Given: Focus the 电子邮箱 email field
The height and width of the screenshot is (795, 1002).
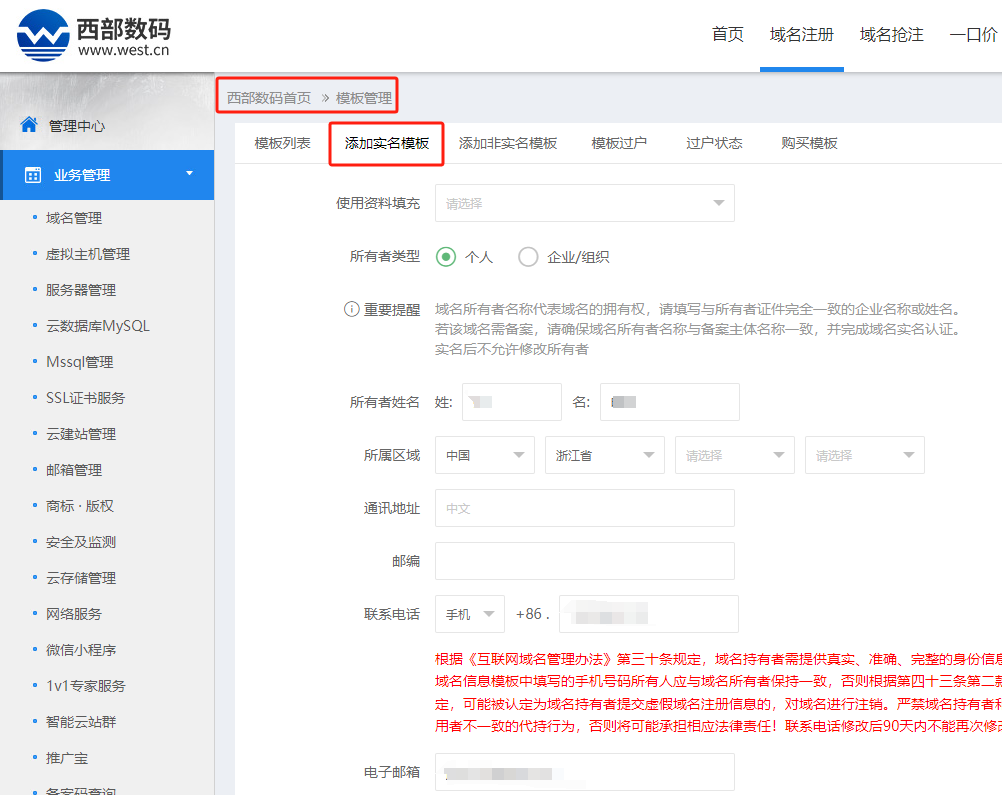Looking at the screenshot, I should (x=585, y=772).
